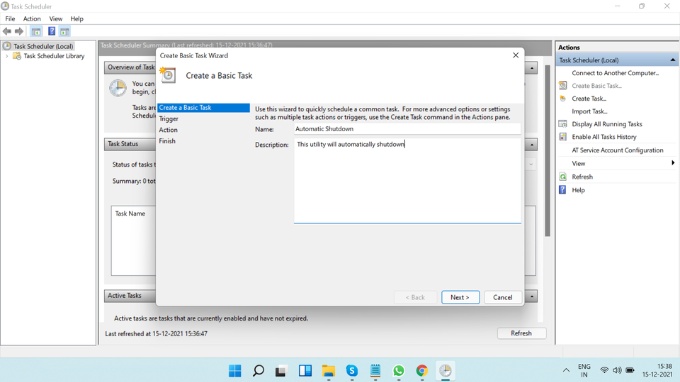Click the Display All Running Tasks icon
This screenshot has width=680, height=382.
pos(562,124)
